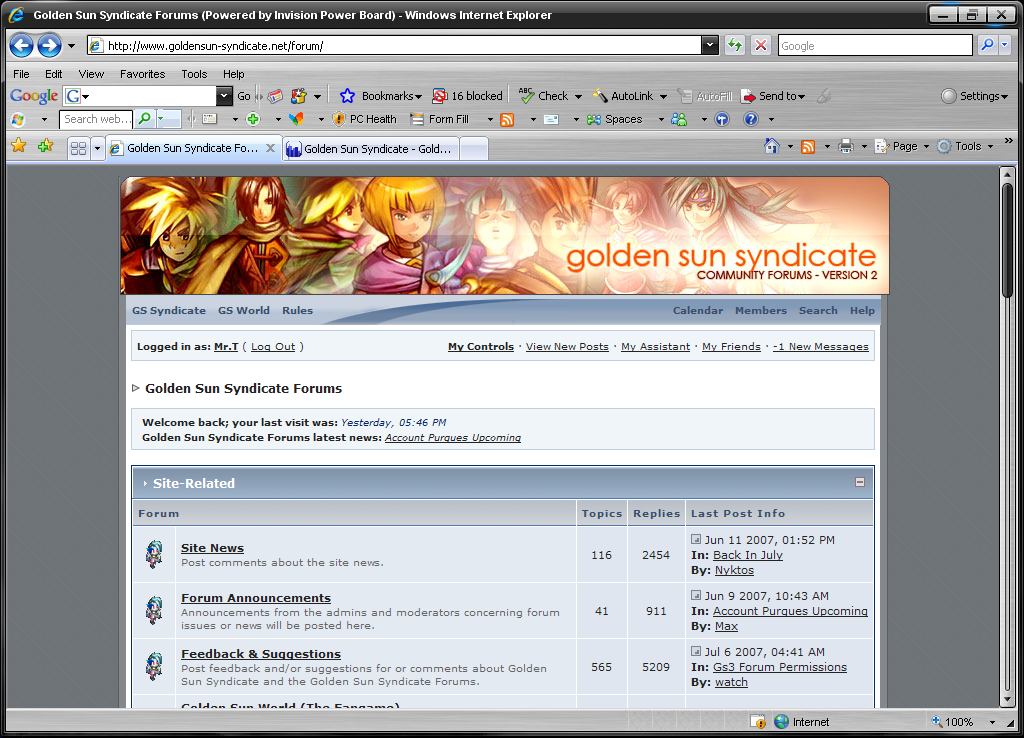Open the View menu
This screenshot has width=1024, height=738.
click(x=91, y=74)
